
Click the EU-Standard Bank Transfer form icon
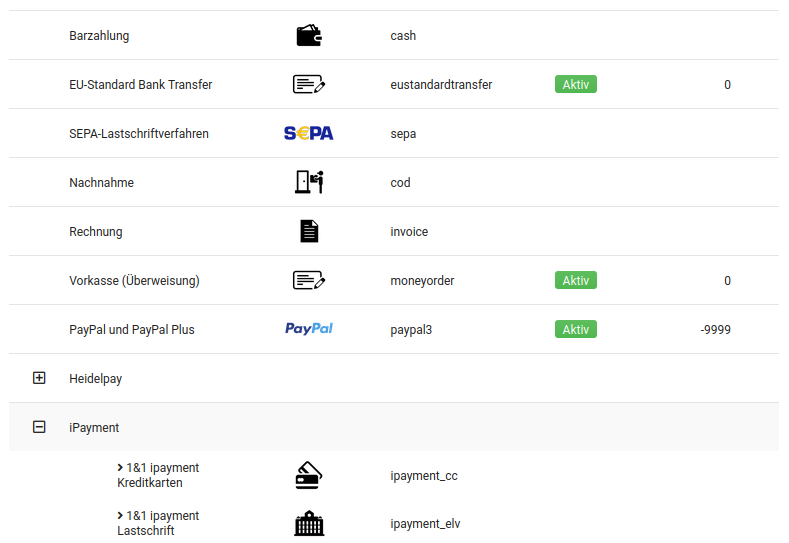(309, 85)
